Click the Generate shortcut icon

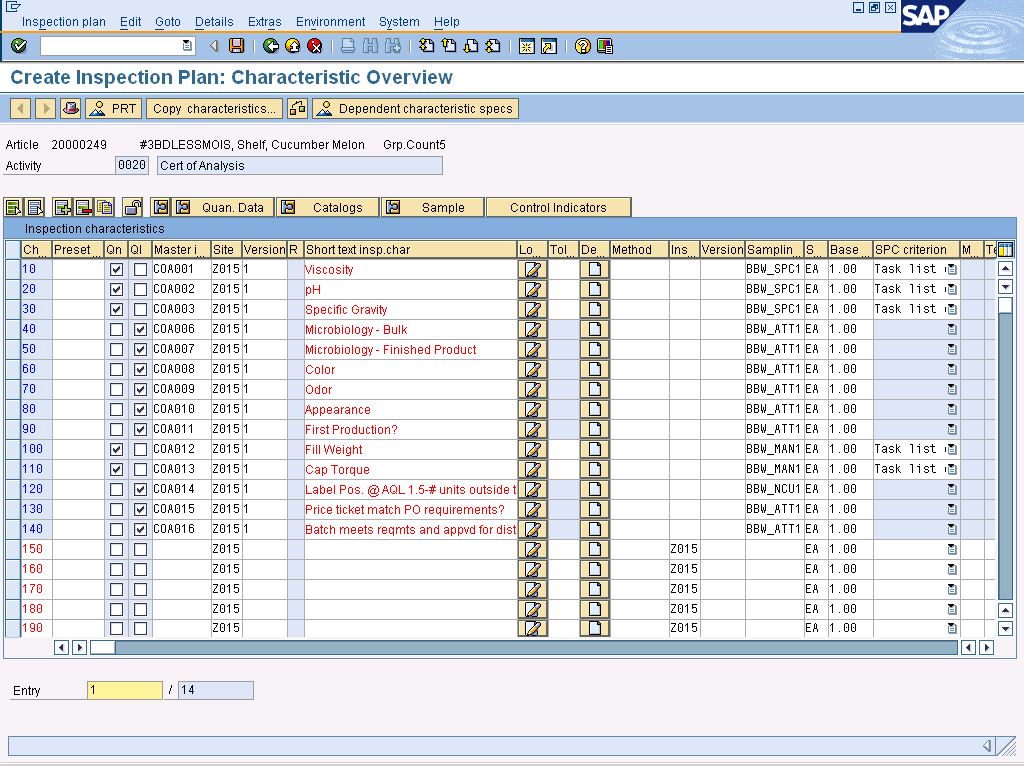[549, 46]
